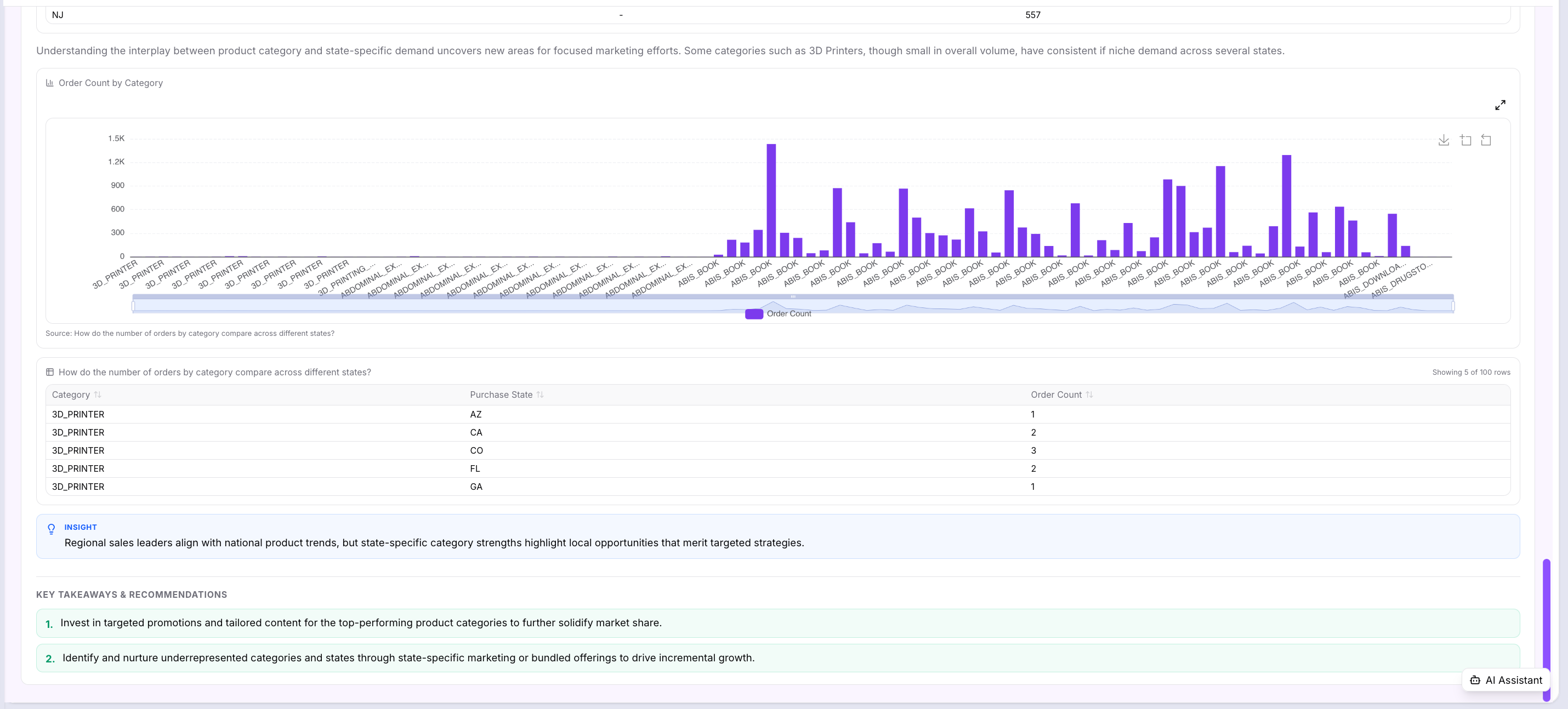Click the Purchase State column header text
Viewport: 1568px width, 709px height.
click(501, 394)
